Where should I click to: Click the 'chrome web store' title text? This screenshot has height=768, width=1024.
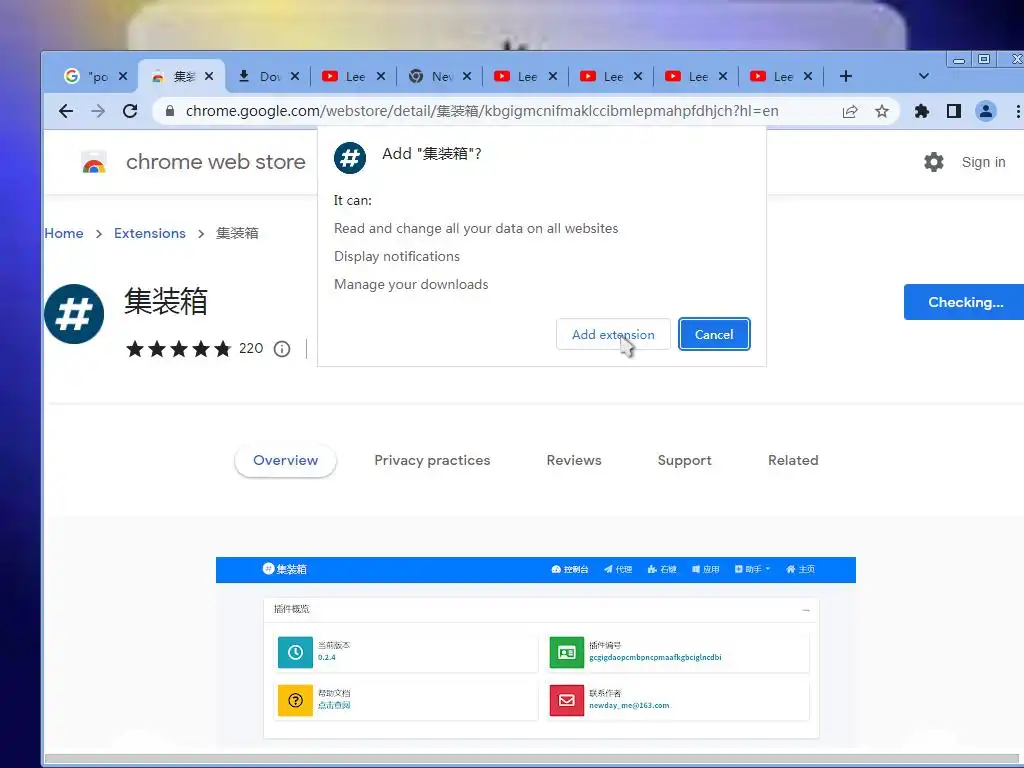click(216, 162)
